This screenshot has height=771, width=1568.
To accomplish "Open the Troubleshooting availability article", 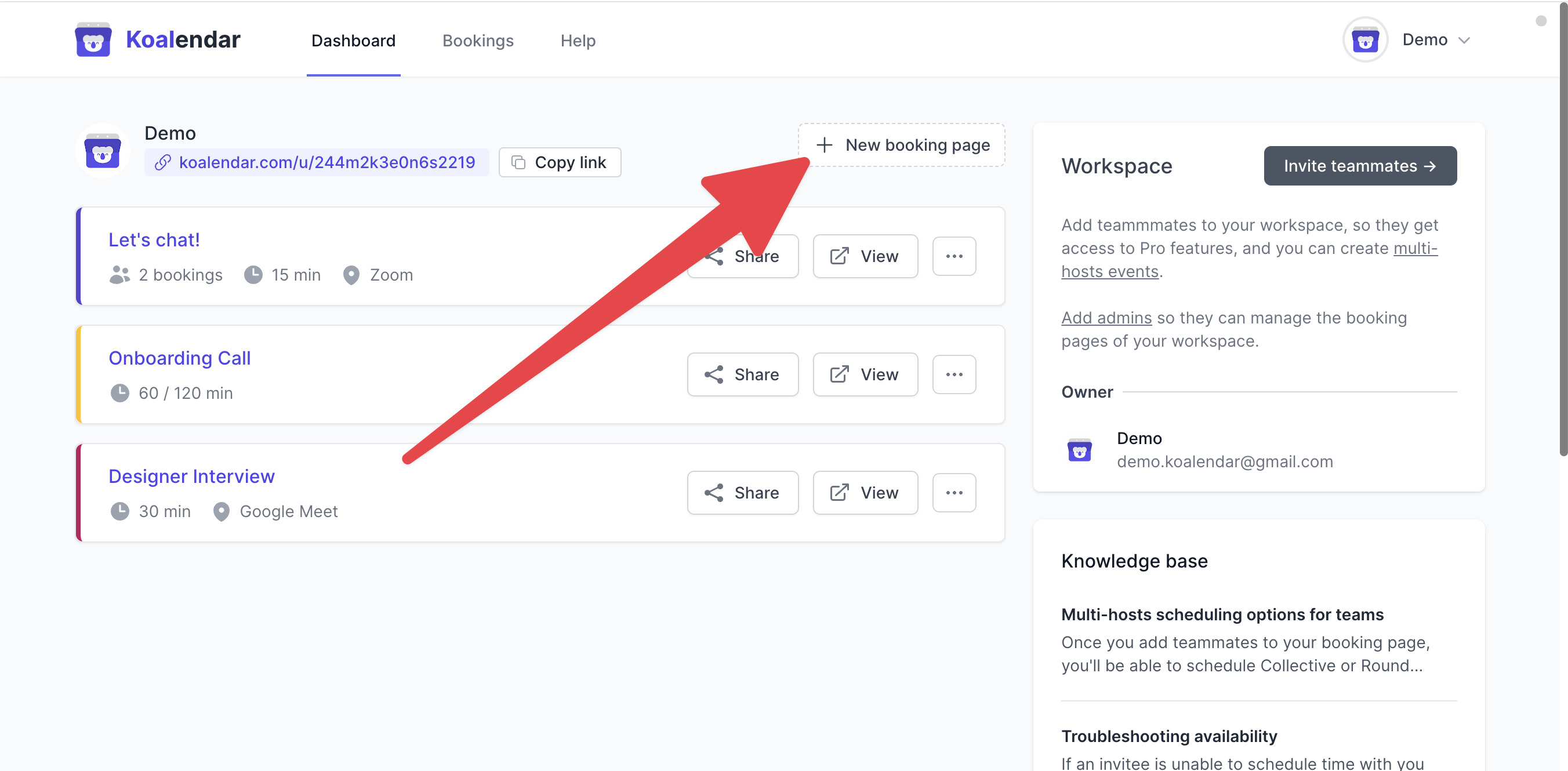I will pyautogui.click(x=1168, y=736).
